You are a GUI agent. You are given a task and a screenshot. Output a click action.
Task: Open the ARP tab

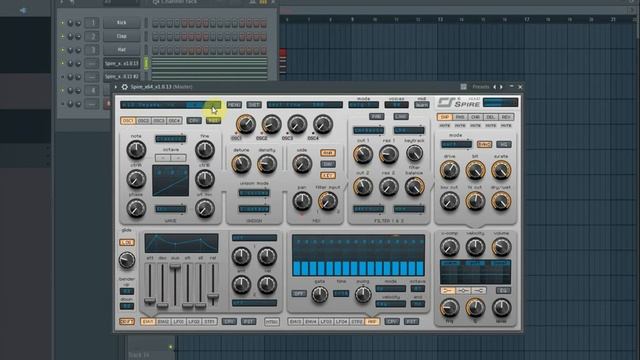(372, 322)
